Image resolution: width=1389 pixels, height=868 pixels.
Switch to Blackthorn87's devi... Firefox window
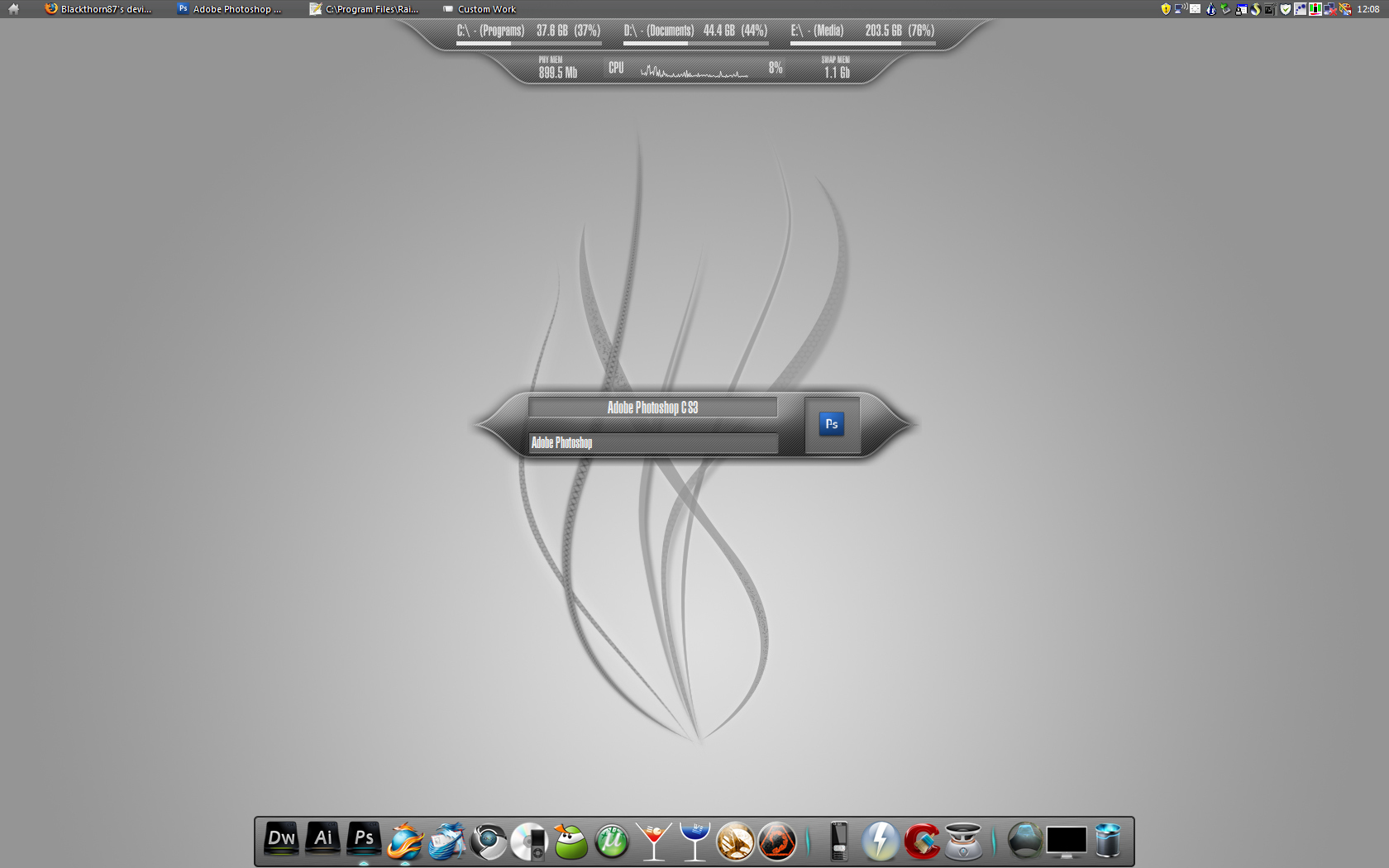coord(98,9)
